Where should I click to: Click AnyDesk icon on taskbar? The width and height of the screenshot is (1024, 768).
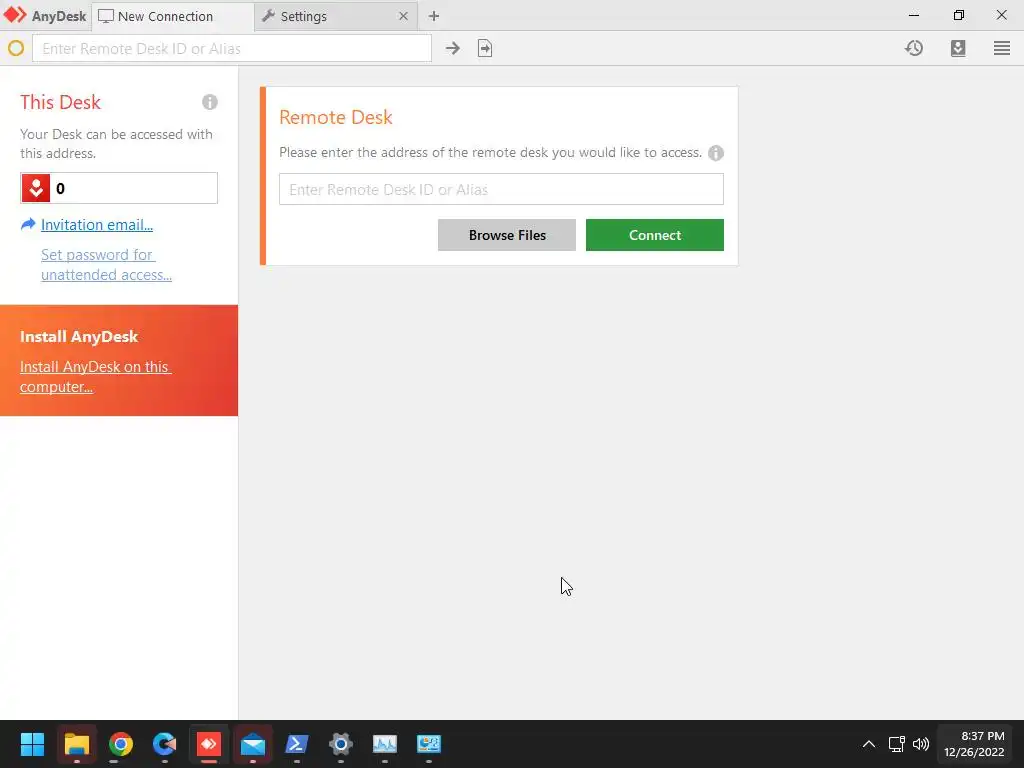(209, 744)
